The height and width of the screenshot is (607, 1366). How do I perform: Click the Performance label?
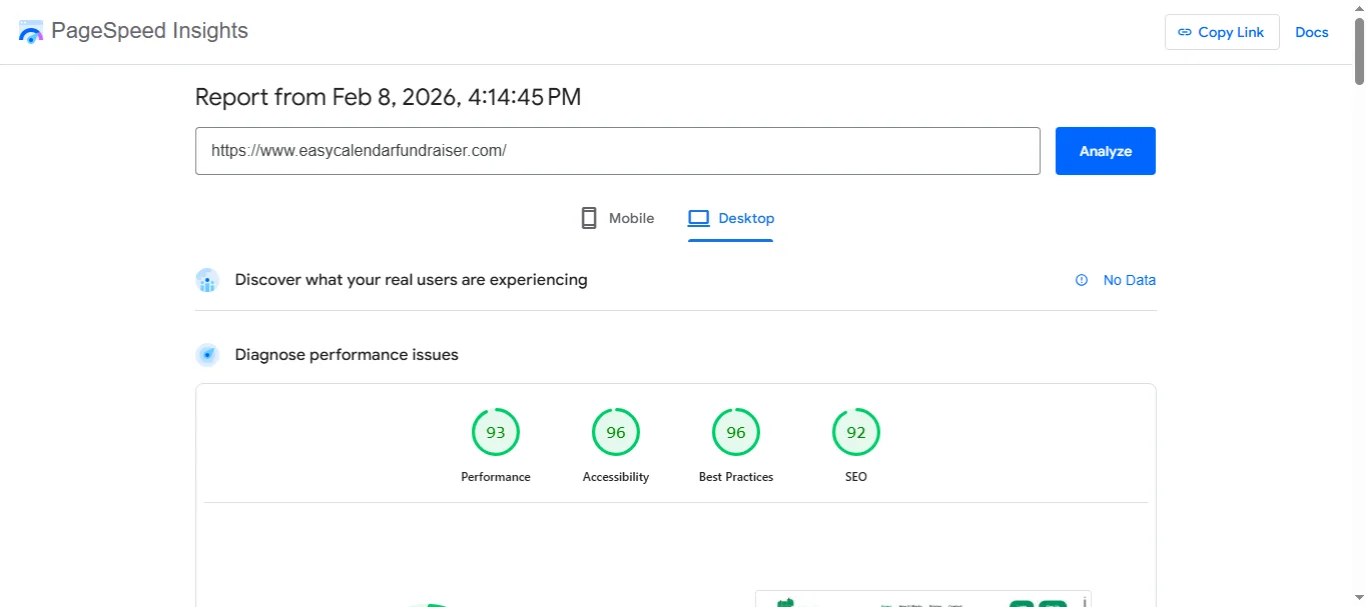pyautogui.click(x=495, y=477)
